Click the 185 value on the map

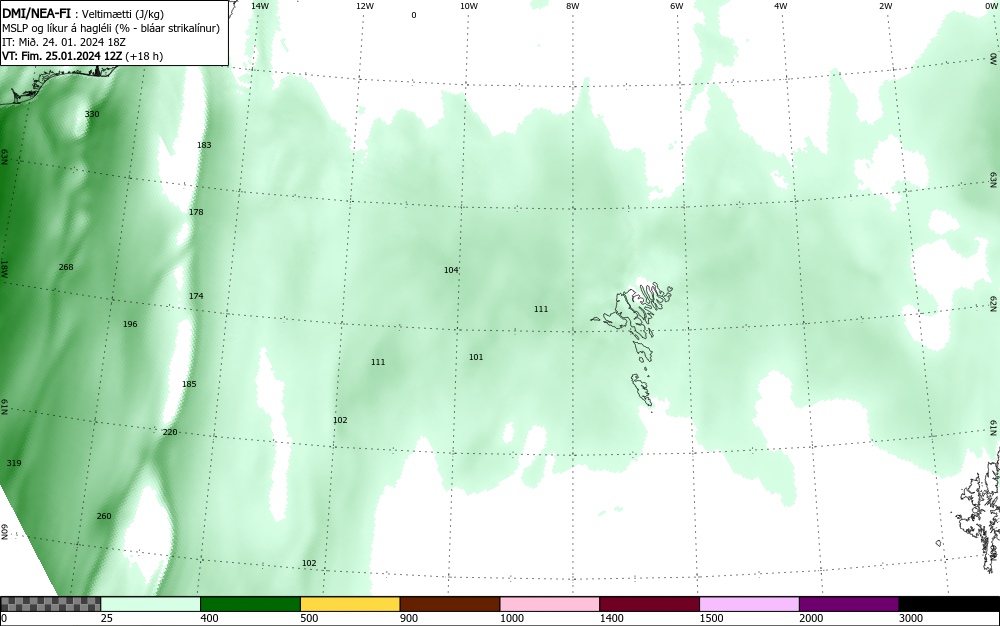pos(189,384)
